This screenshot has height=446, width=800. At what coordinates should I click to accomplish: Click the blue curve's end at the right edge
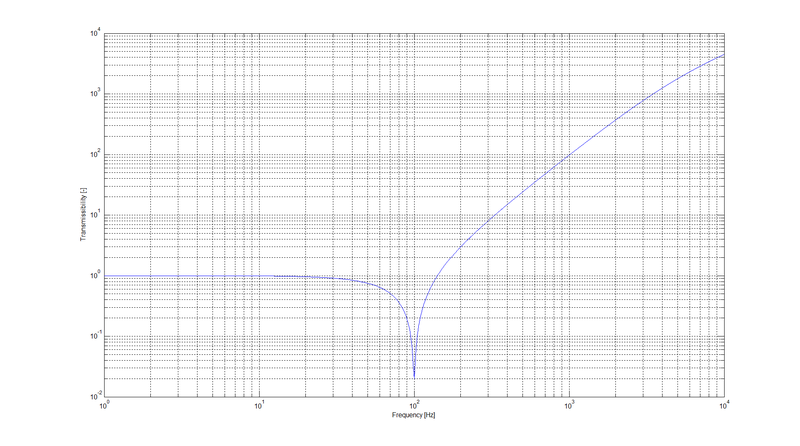[723, 55]
